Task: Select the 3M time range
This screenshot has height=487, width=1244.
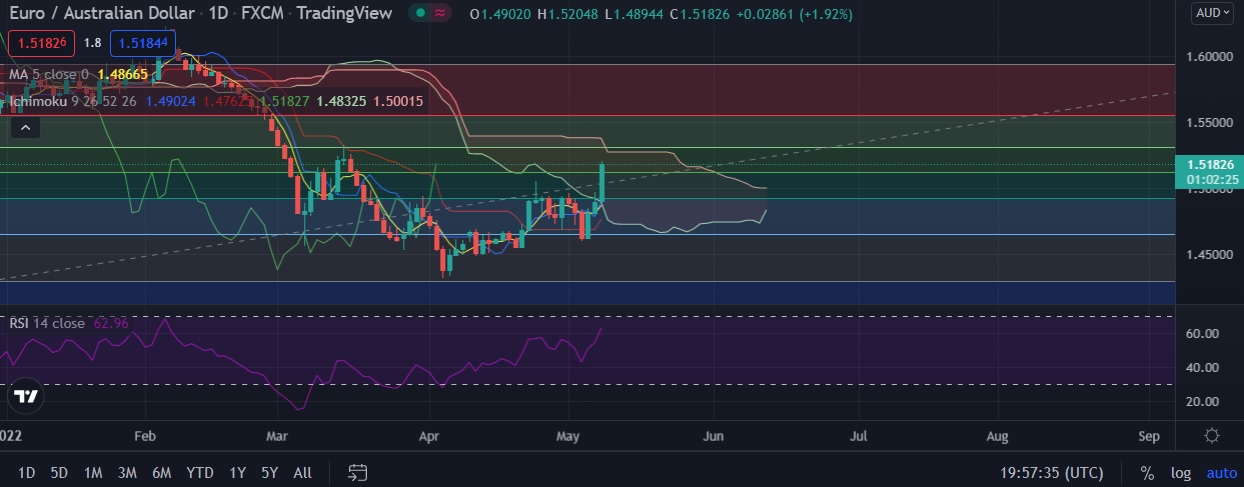Action: [x=127, y=473]
